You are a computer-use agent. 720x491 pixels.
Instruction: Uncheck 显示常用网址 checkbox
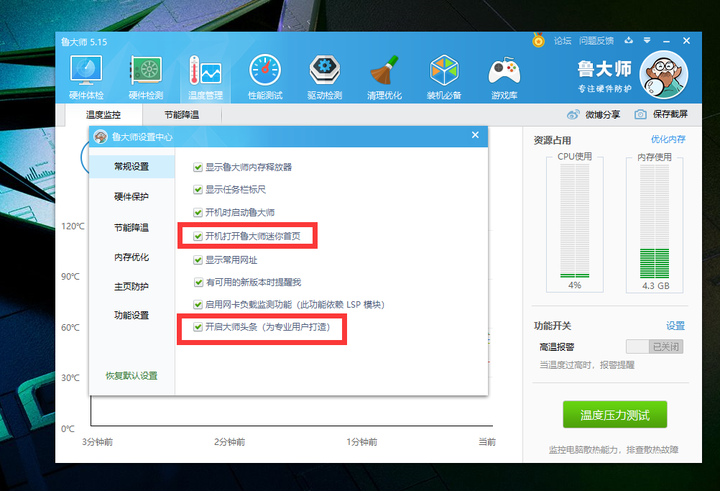(198, 260)
